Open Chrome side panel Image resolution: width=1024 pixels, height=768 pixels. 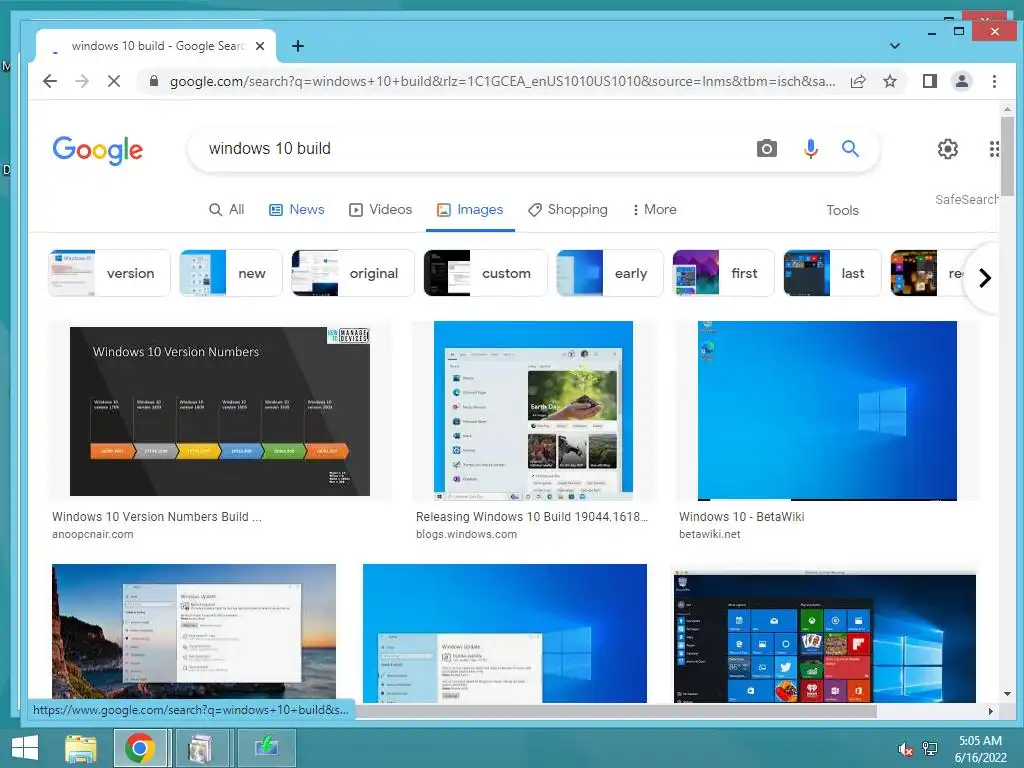[x=929, y=81]
